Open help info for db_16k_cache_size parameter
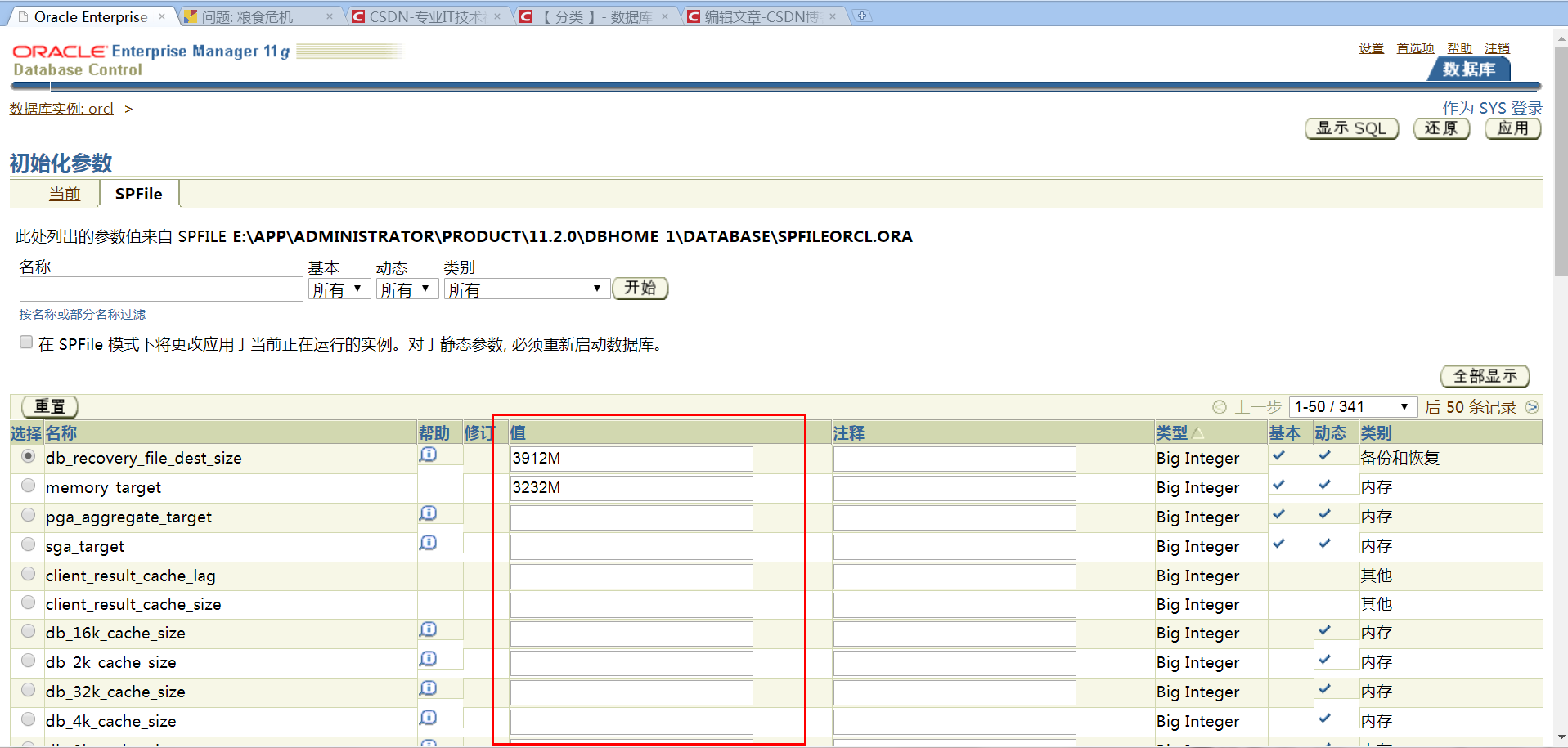 427,629
